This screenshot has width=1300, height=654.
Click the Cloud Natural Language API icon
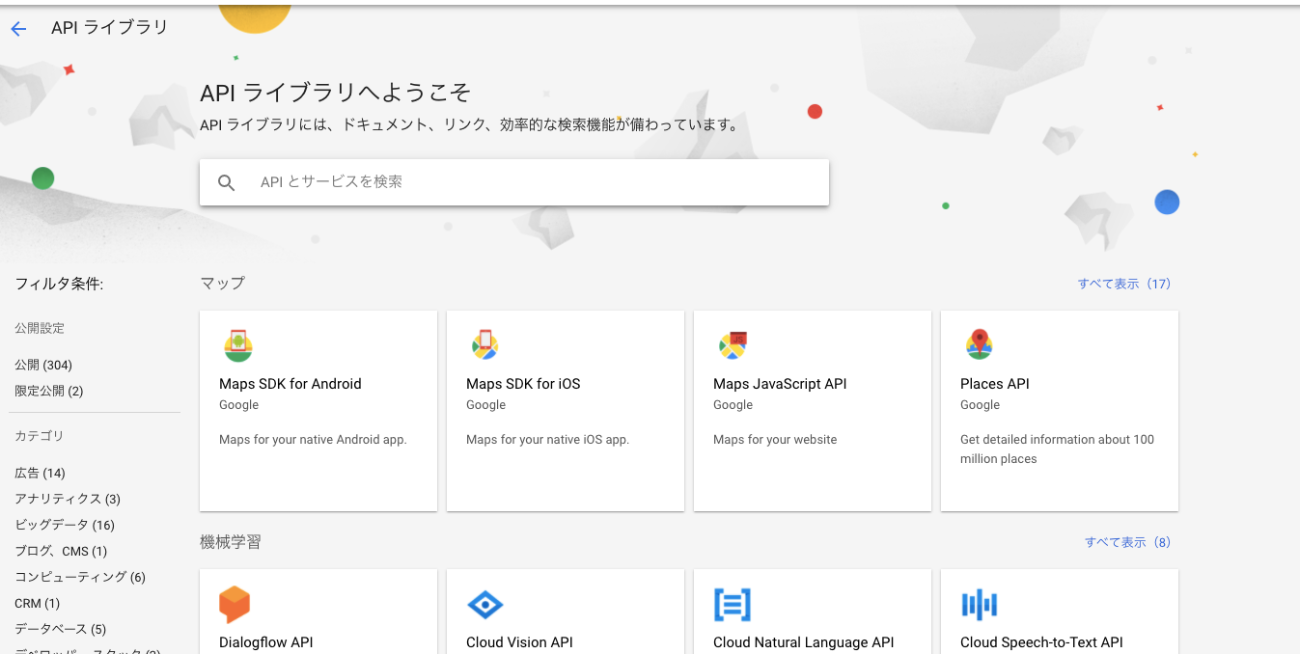pyautogui.click(x=732, y=605)
